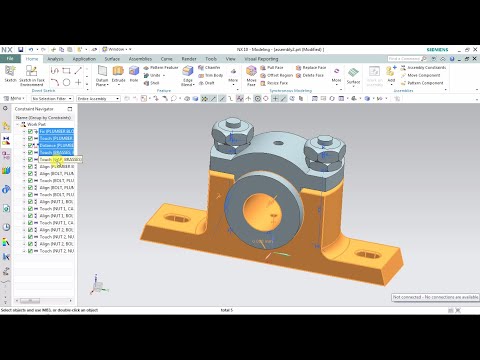
Task: Switch to the Render ribbon tab
Action: 189,59
